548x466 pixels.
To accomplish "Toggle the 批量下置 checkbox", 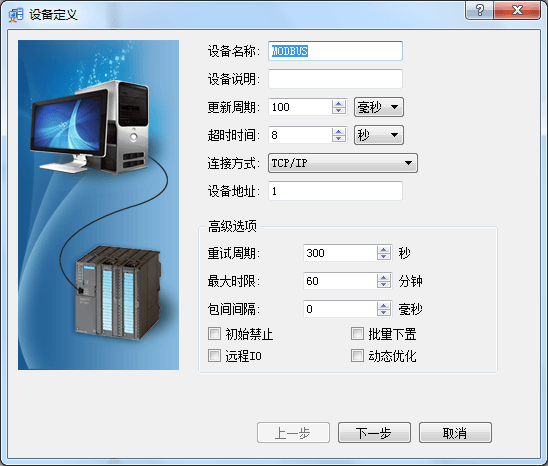I will pyautogui.click(x=357, y=334).
